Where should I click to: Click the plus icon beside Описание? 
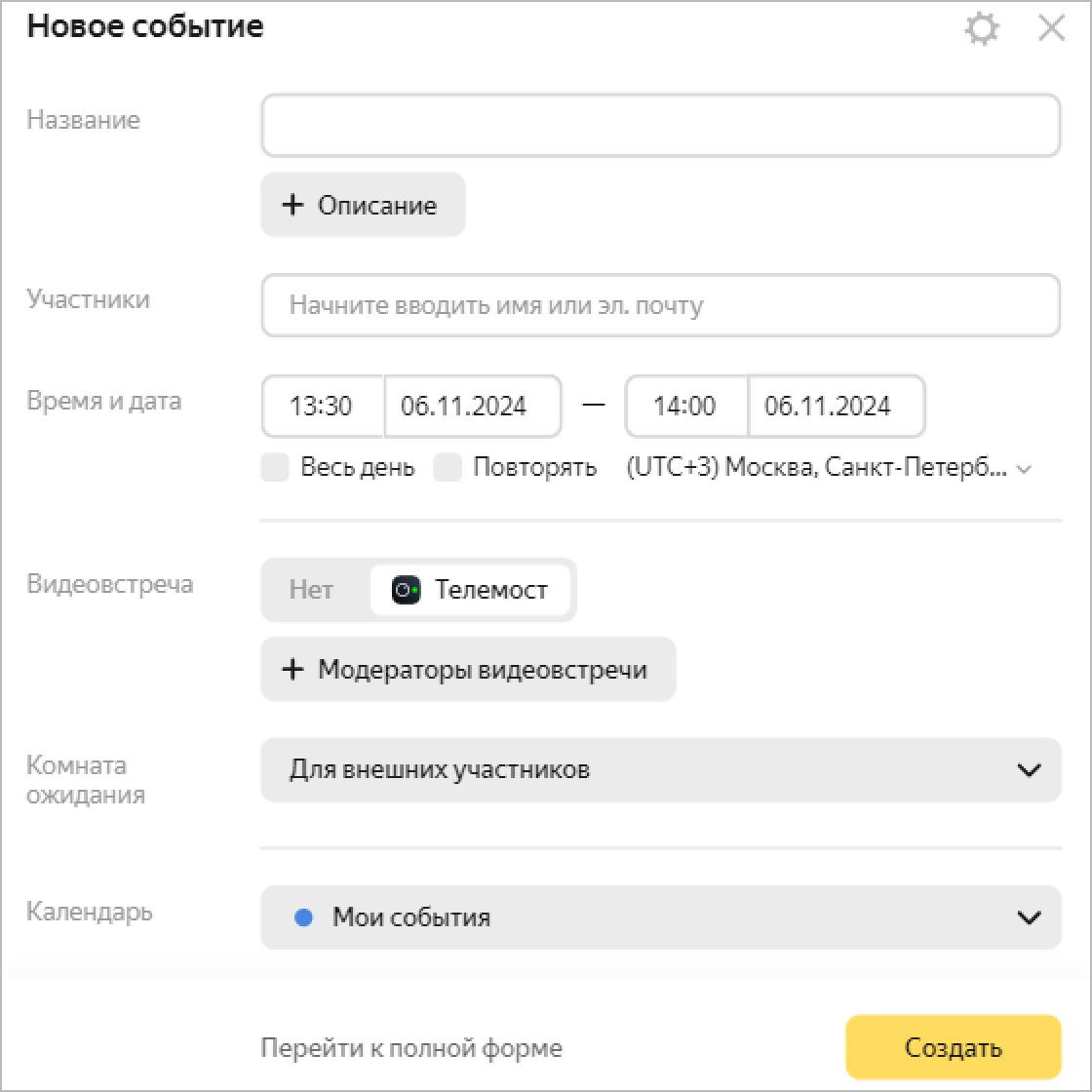pos(292,205)
